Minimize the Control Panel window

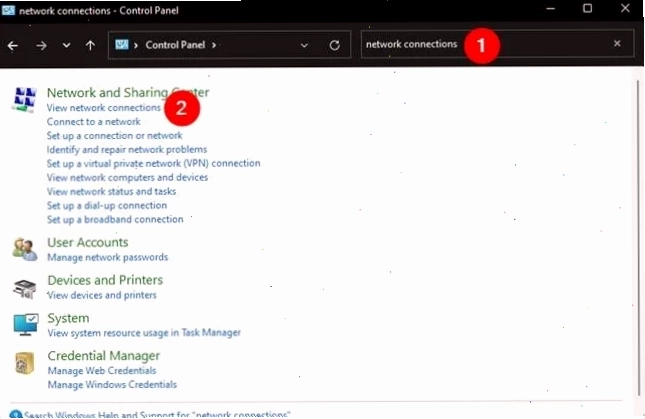tap(550, 9)
